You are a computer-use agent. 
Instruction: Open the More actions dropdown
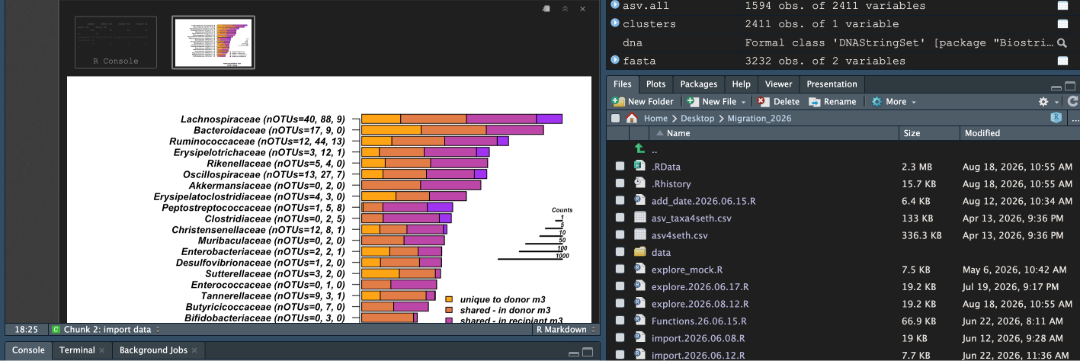(x=893, y=101)
